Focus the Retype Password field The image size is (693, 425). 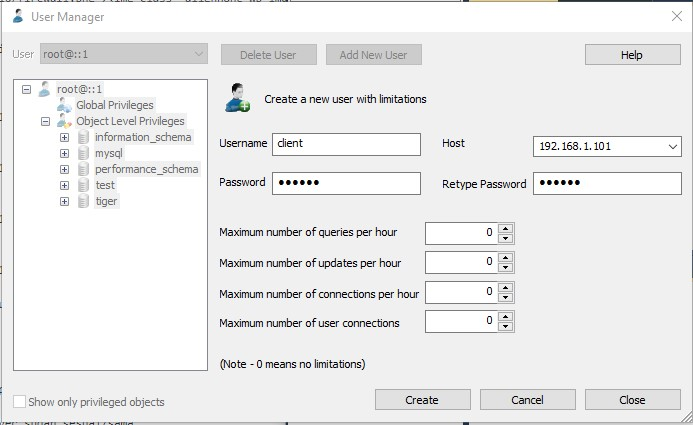tap(607, 184)
